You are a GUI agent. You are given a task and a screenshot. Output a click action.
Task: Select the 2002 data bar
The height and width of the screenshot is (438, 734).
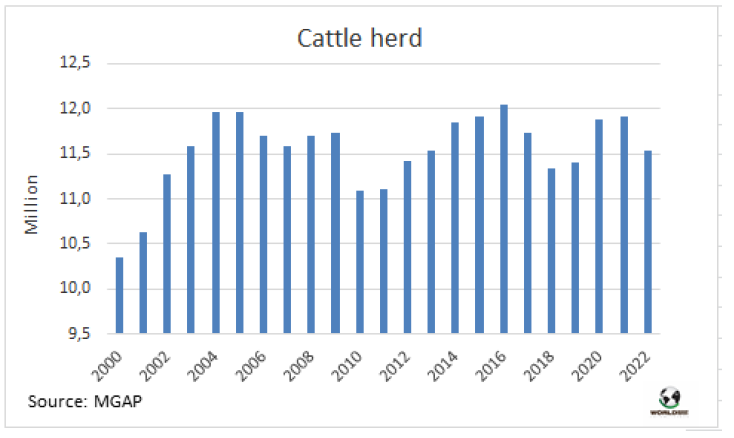[x=167, y=253]
